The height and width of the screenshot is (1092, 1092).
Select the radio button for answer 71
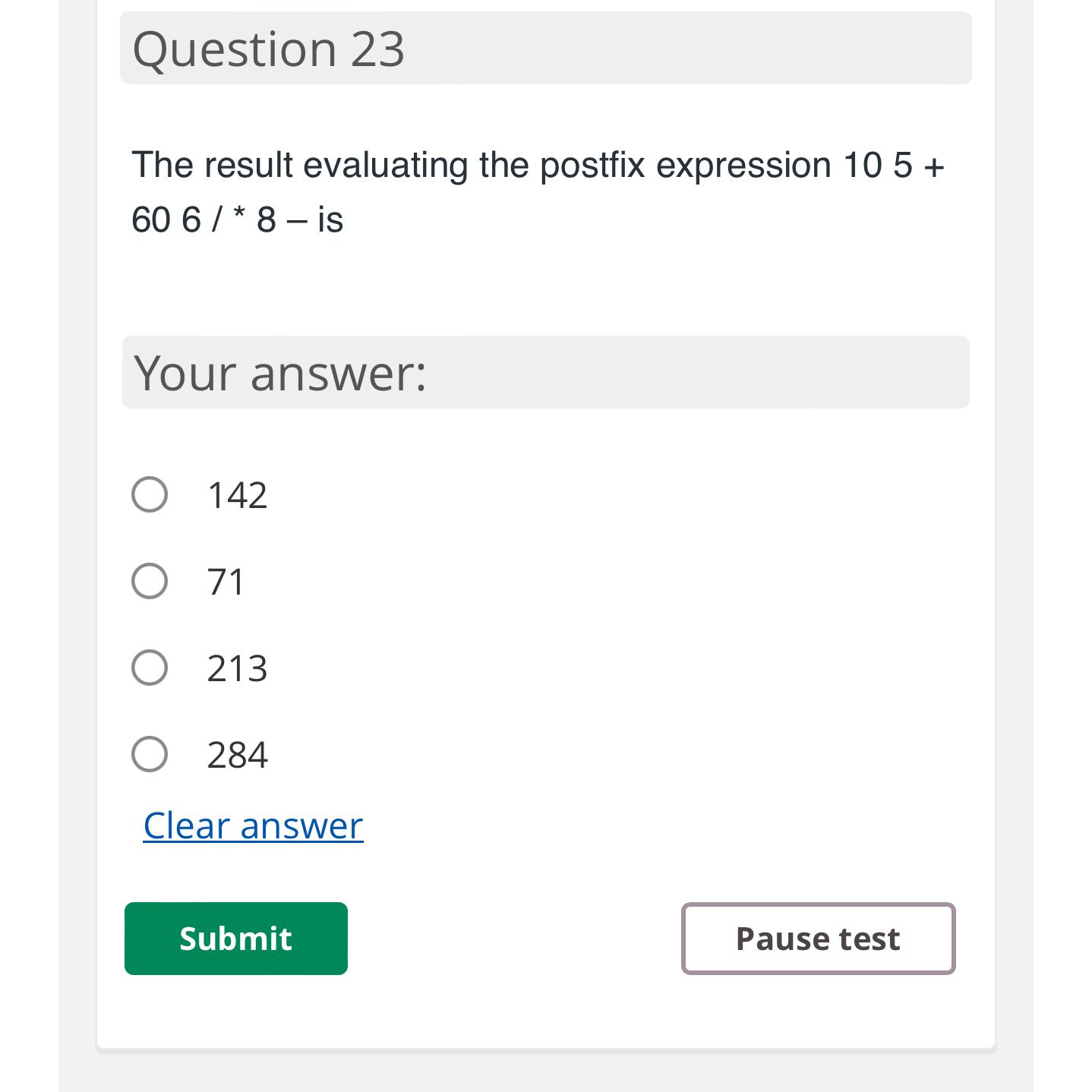point(150,581)
